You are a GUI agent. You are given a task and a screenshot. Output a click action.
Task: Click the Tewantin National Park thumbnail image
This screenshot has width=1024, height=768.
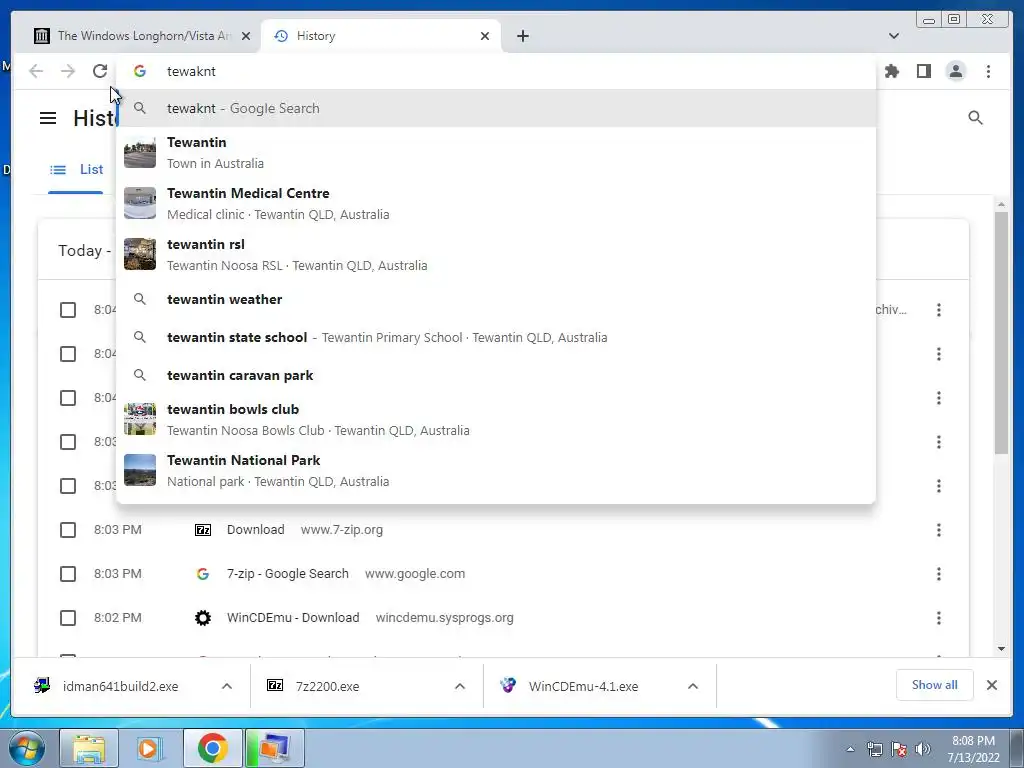[140, 470]
